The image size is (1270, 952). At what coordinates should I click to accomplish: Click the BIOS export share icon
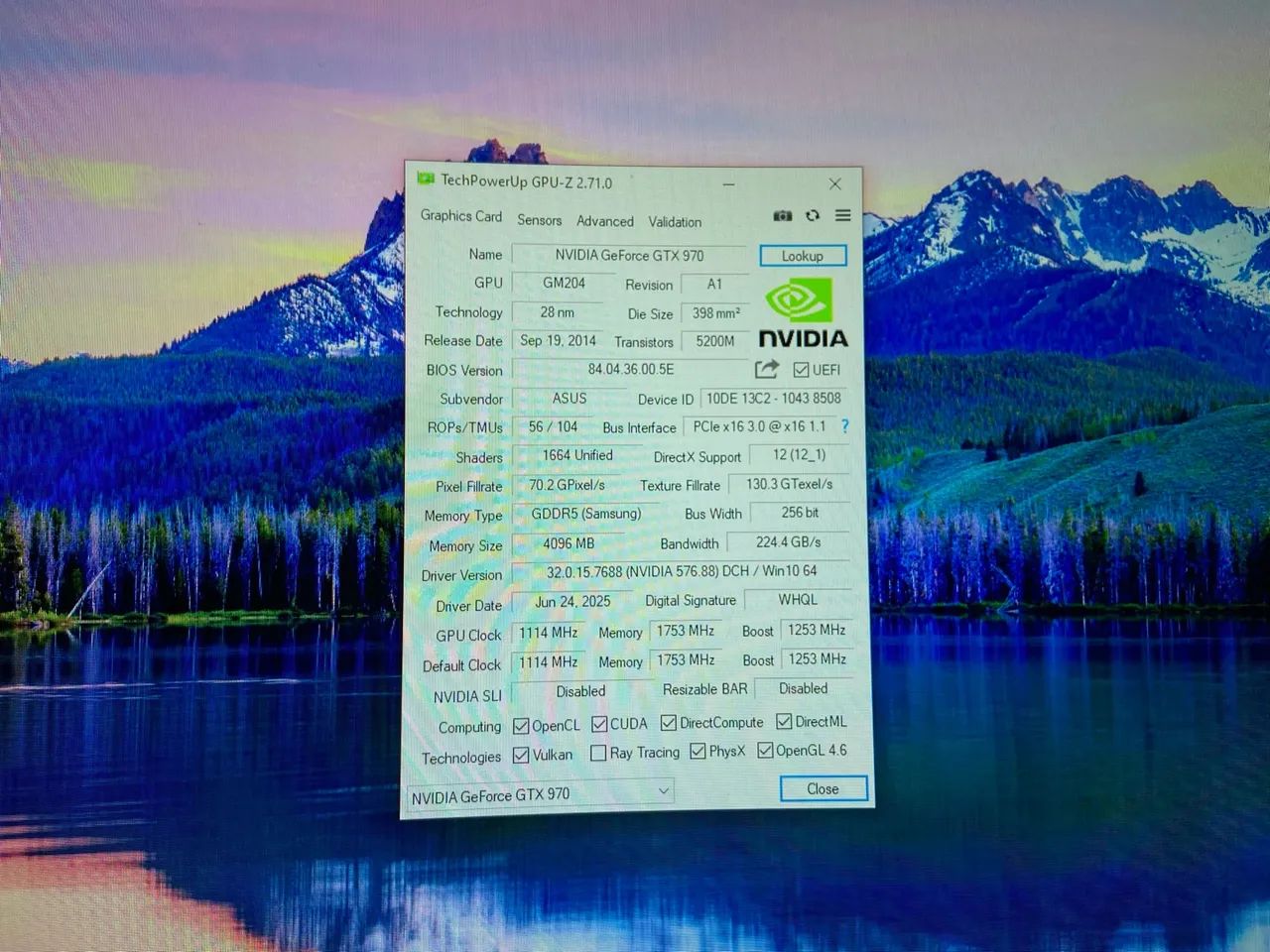coord(766,369)
